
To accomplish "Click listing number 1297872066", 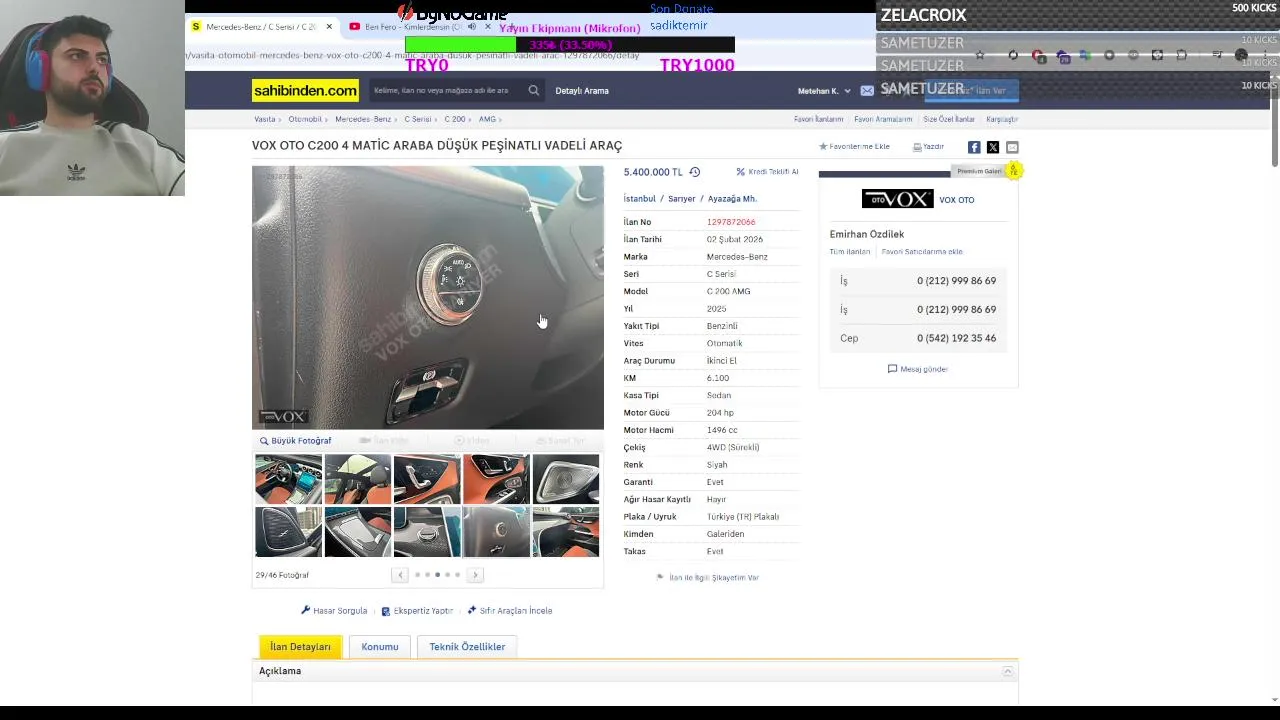I will click(x=731, y=222).
